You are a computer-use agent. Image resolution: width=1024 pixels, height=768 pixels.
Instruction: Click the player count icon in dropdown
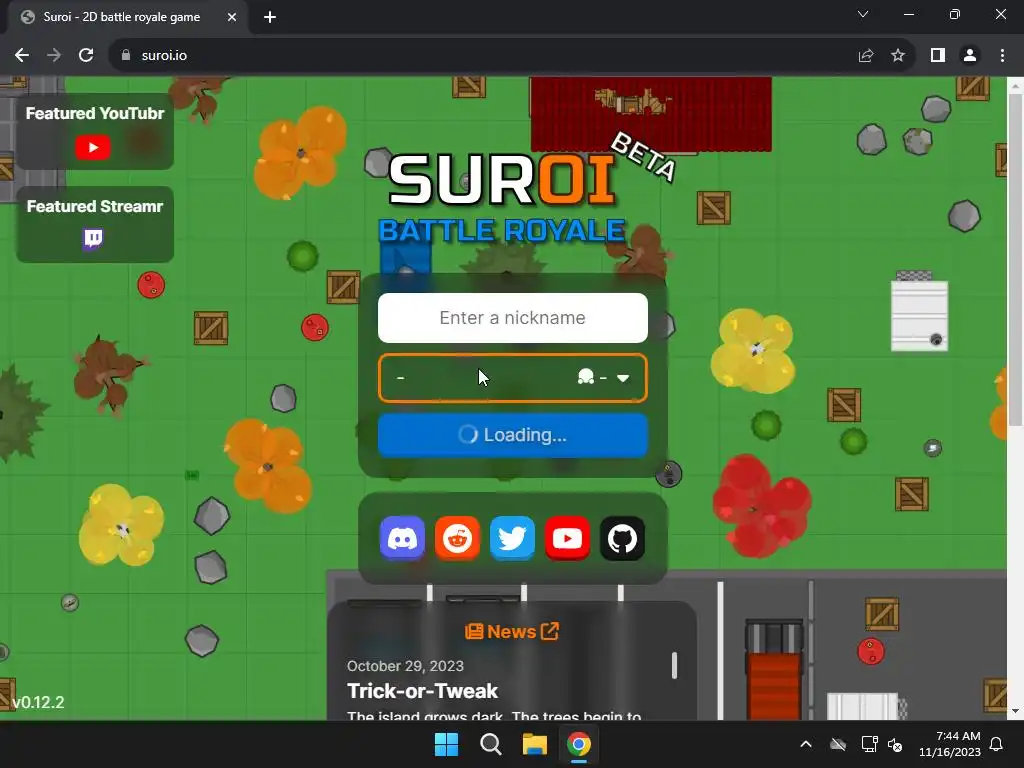[x=586, y=377]
